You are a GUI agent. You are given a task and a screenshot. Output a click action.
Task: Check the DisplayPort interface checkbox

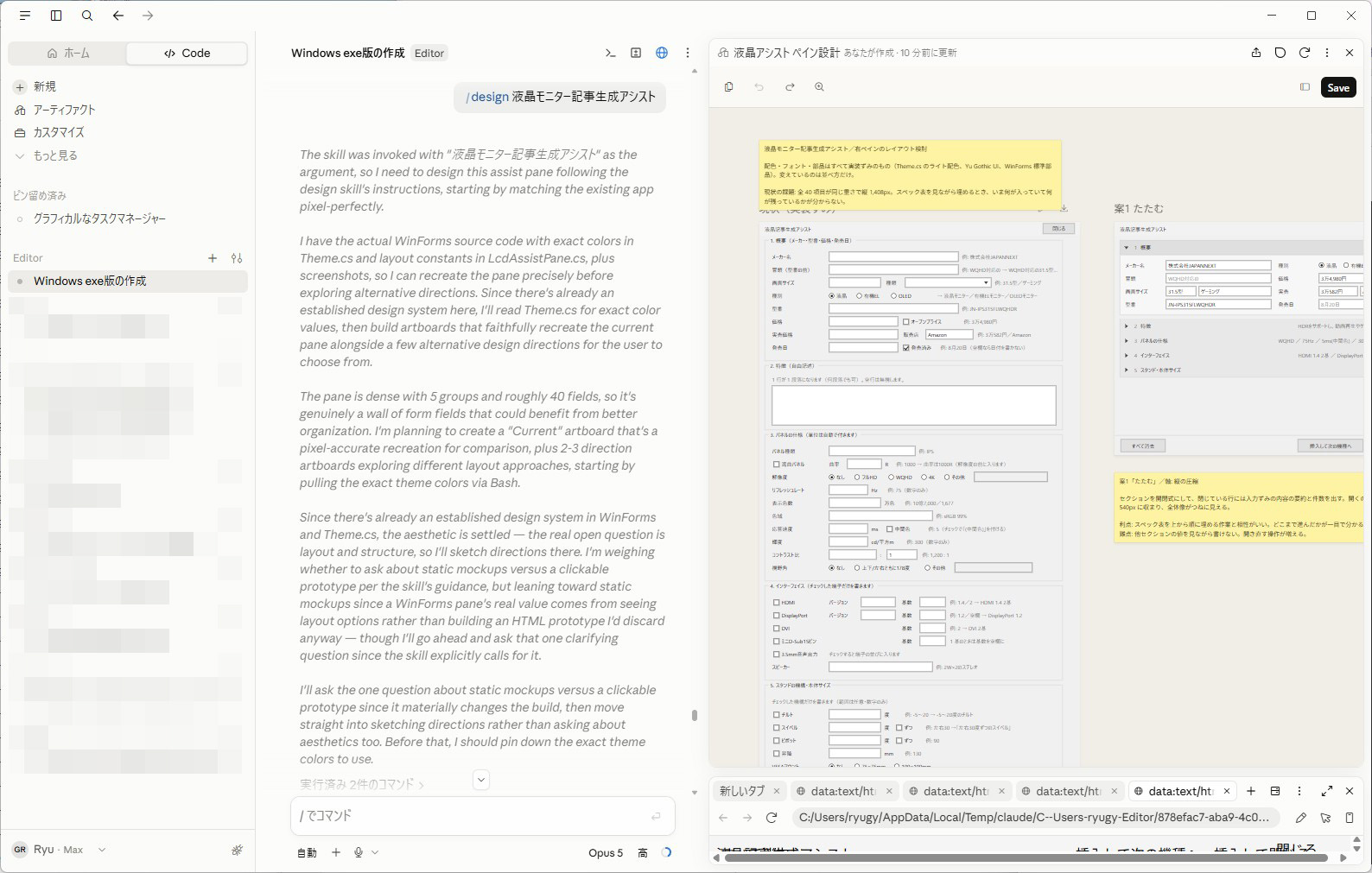(776, 616)
